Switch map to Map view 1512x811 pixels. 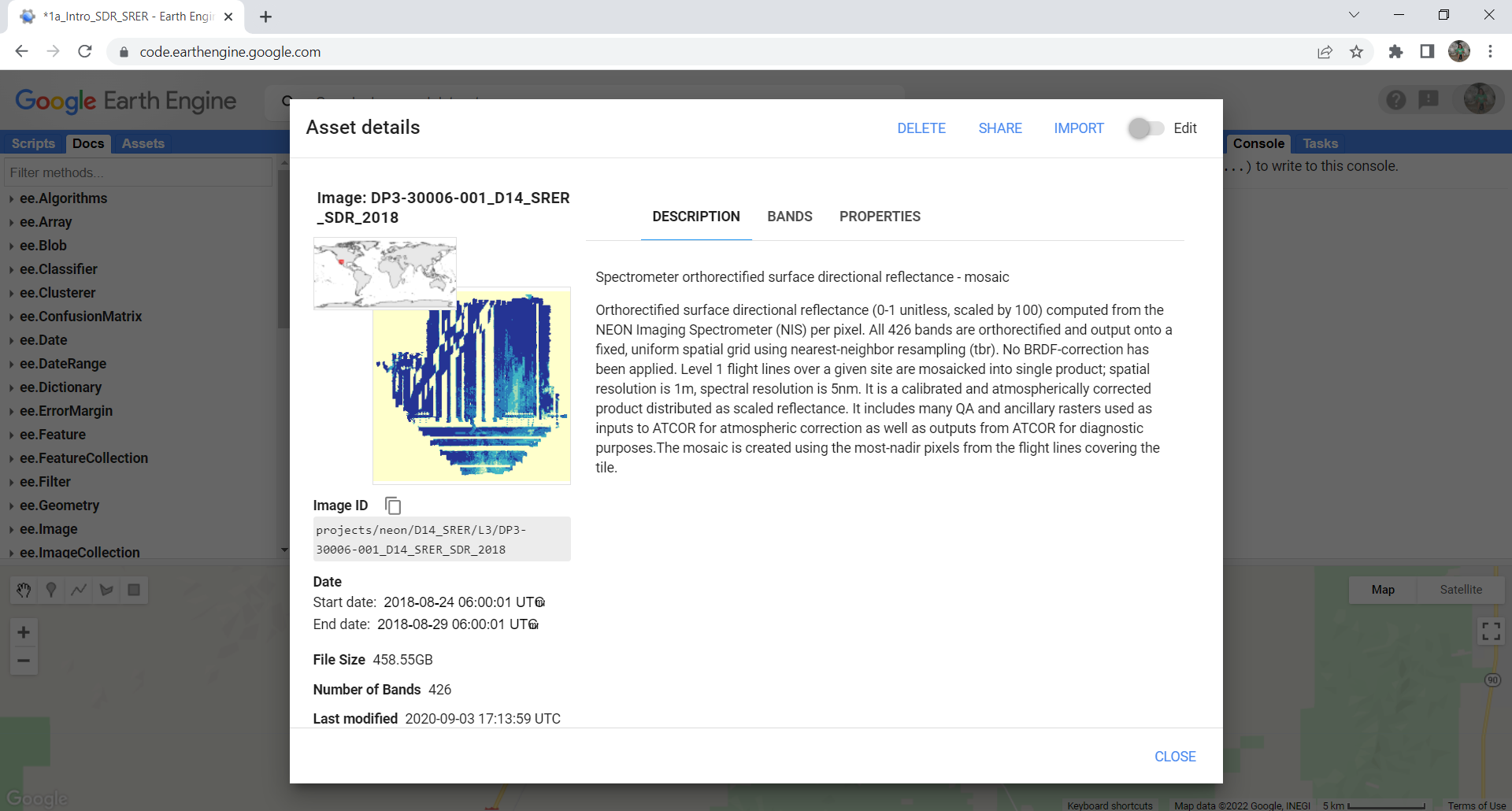tap(1383, 590)
